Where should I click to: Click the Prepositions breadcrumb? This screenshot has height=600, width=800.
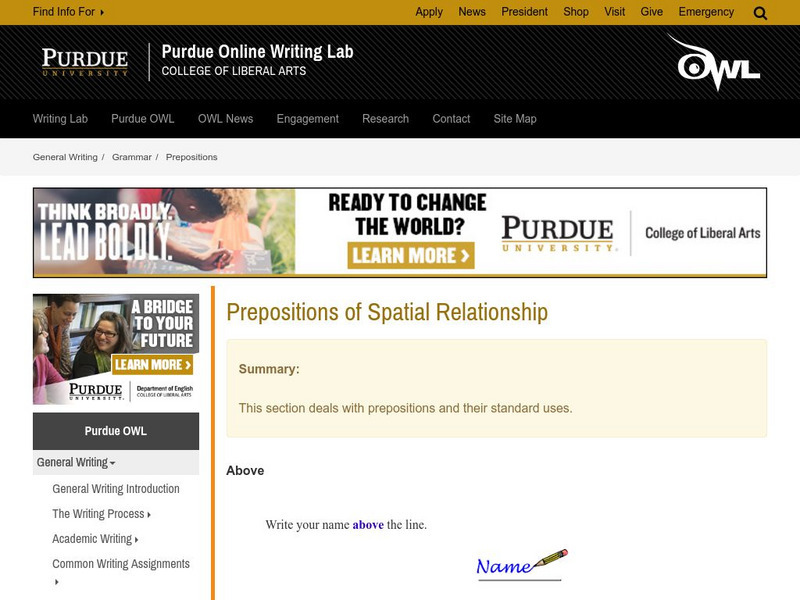click(191, 157)
